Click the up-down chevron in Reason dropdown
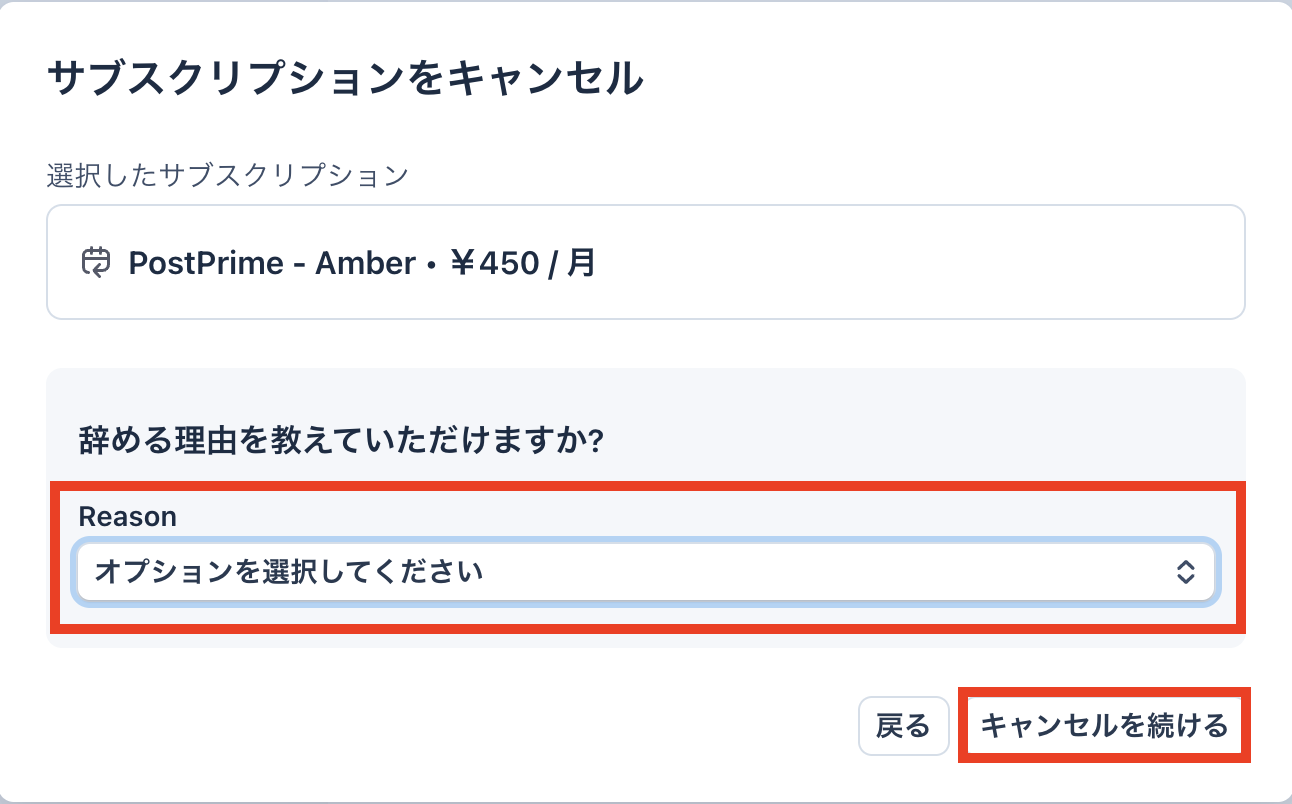1292x804 pixels. 1186,572
